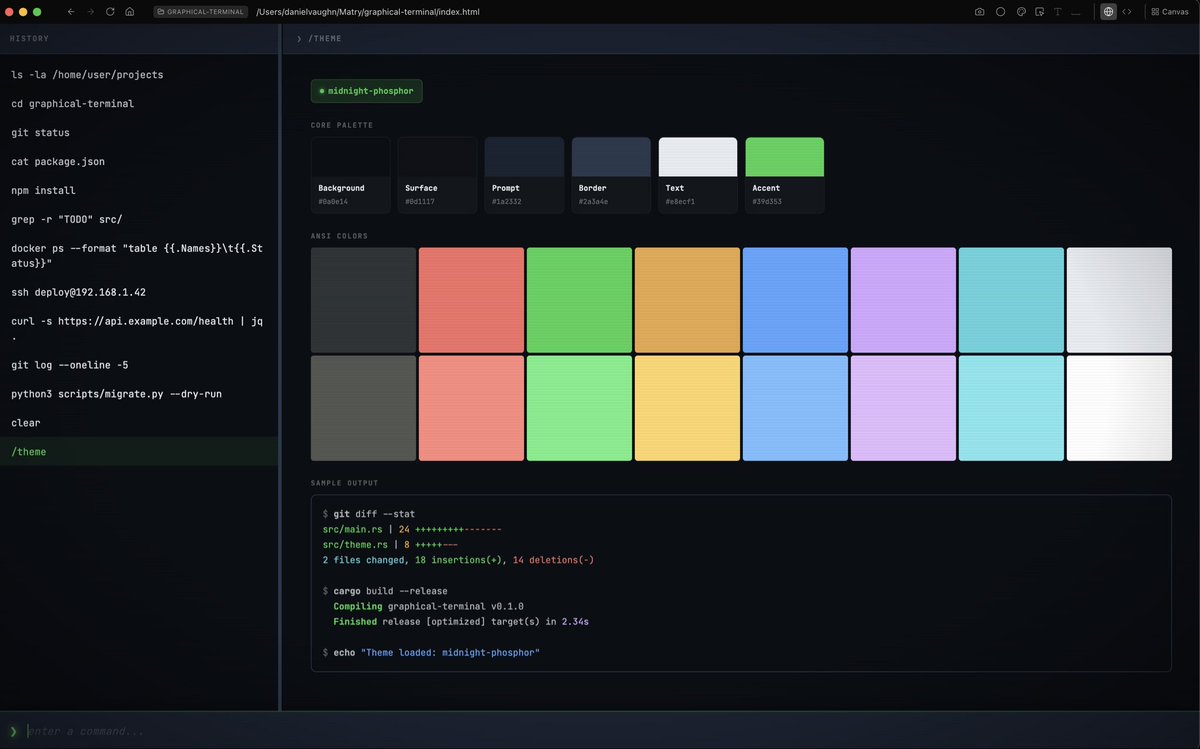Image resolution: width=1200 pixels, height=749 pixels.
Task: Select the 'curl -s https://api.example.com/health' history entry
Action: click(140, 329)
